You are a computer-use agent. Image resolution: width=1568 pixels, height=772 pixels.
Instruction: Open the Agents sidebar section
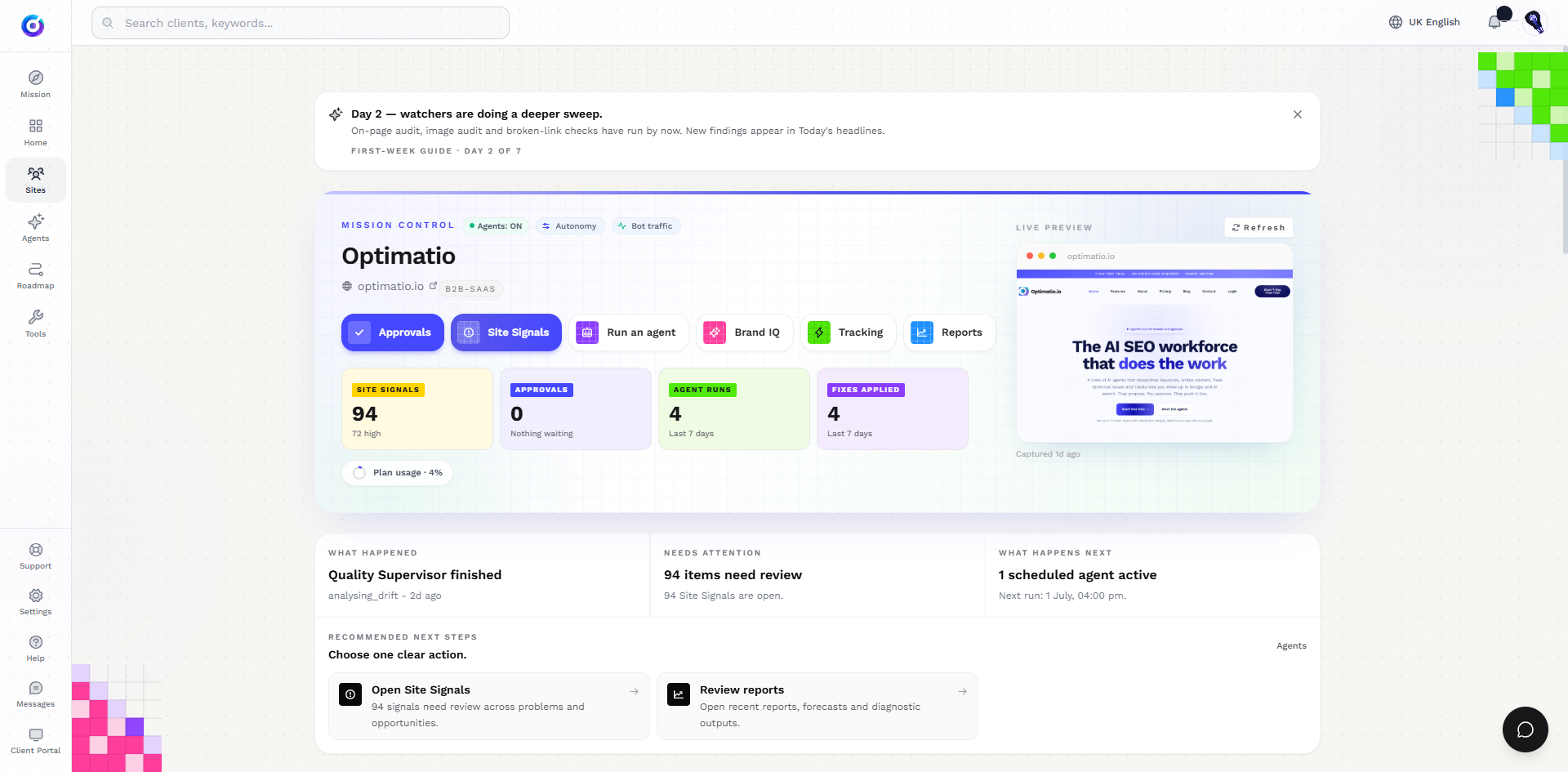tap(35, 228)
